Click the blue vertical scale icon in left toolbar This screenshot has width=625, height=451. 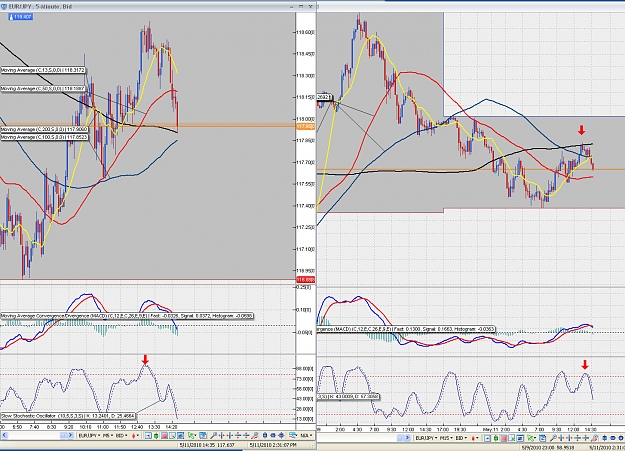[265, 435]
